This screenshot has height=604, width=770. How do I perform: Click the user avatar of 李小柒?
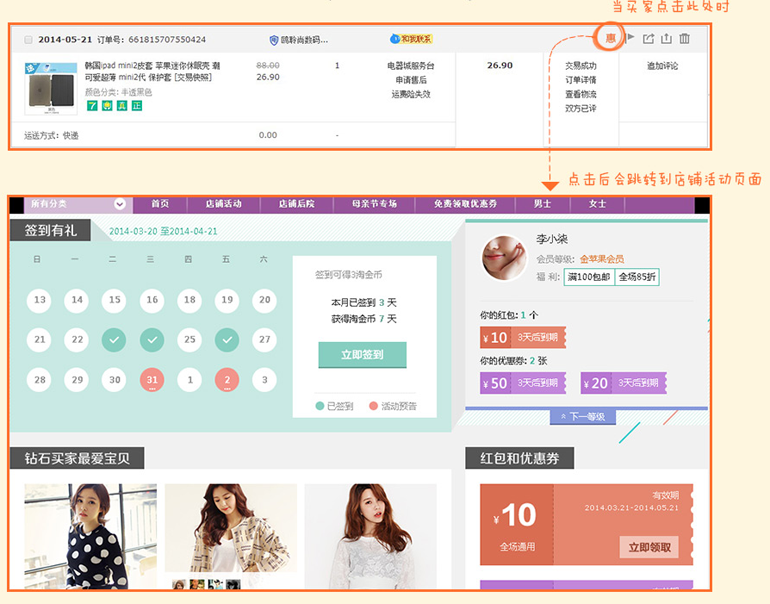coord(504,259)
